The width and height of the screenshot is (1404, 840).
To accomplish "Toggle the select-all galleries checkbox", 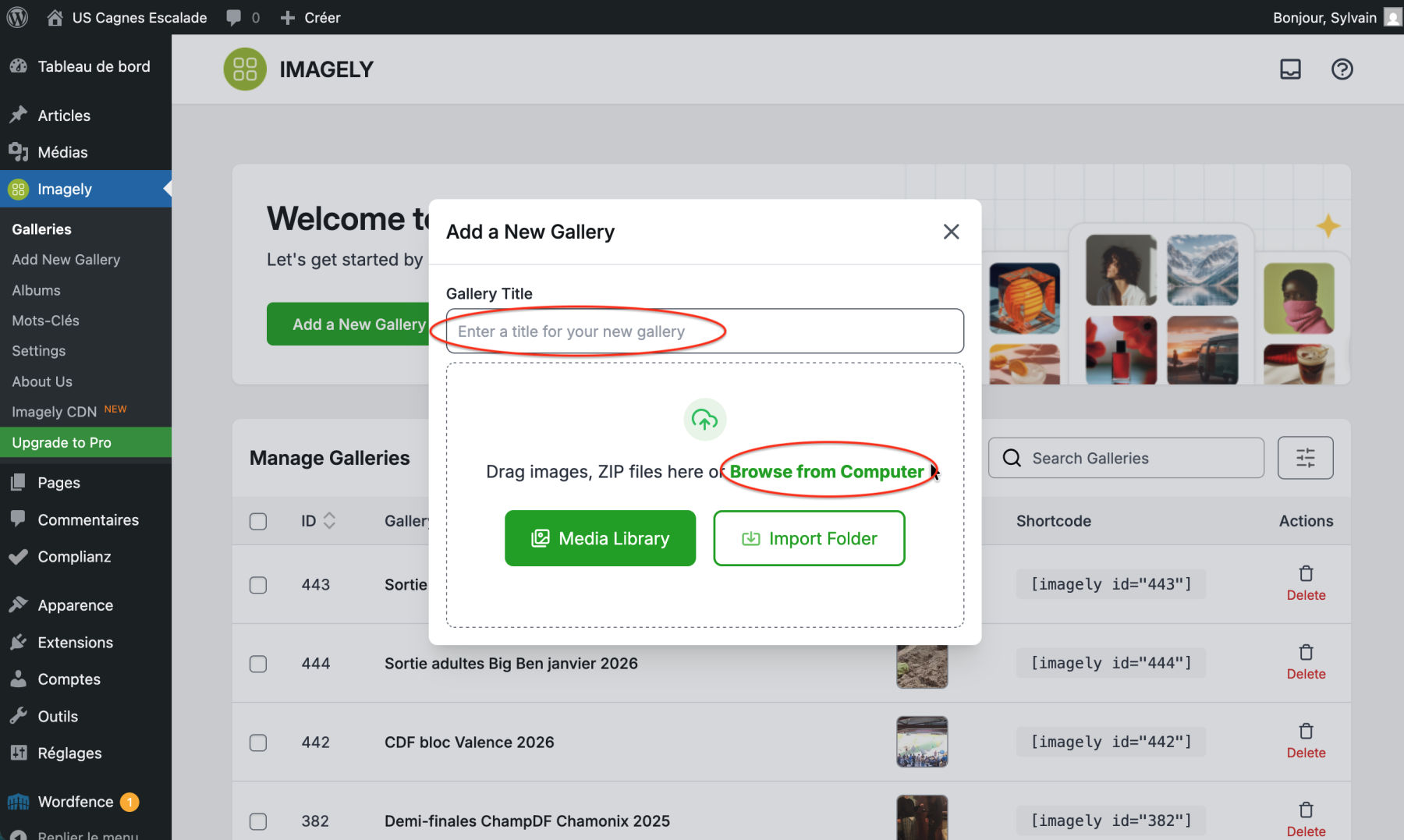I will point(258,521).
